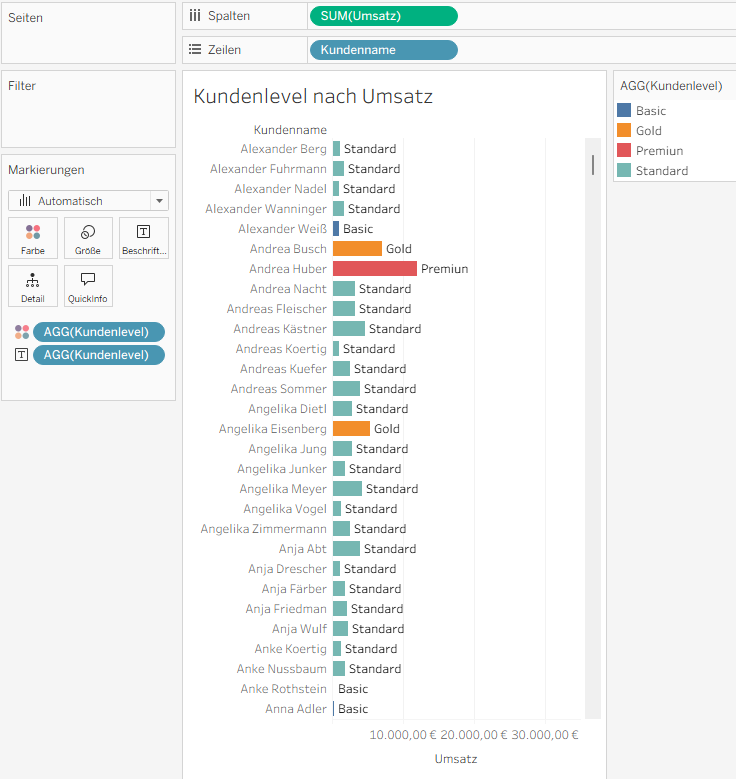736x779 pixels.
Task: Click the Spalten columns shelf icon
Action: [195, 16]
